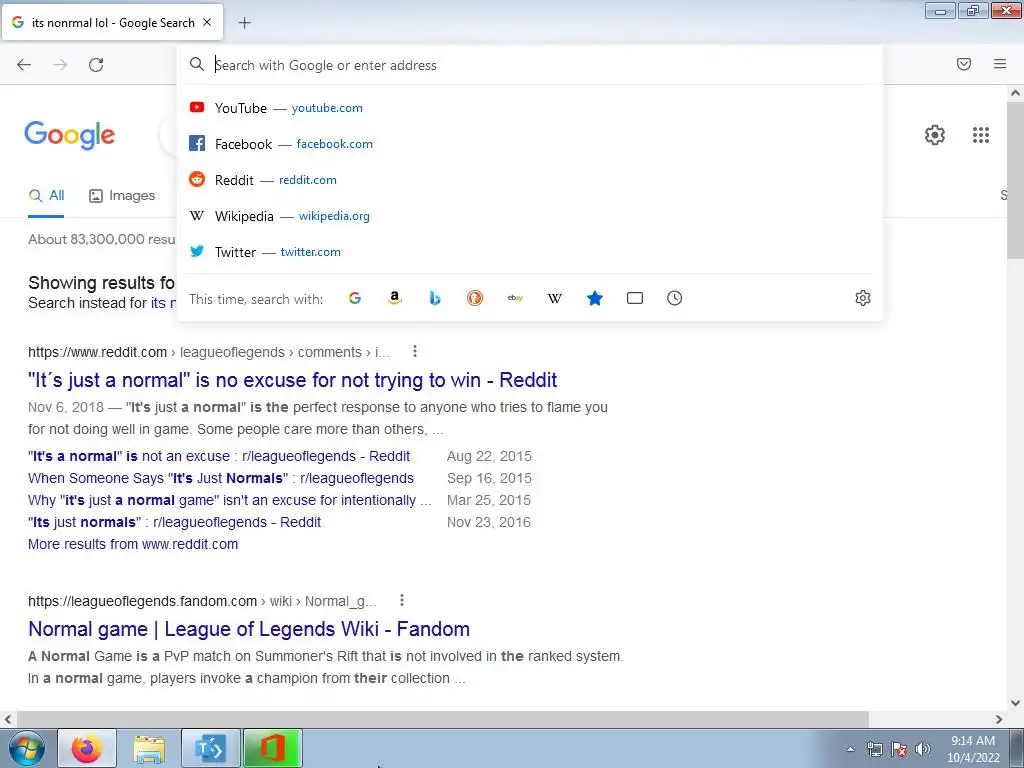
Task: Search this time with Wikipedia
Action: 554,298
